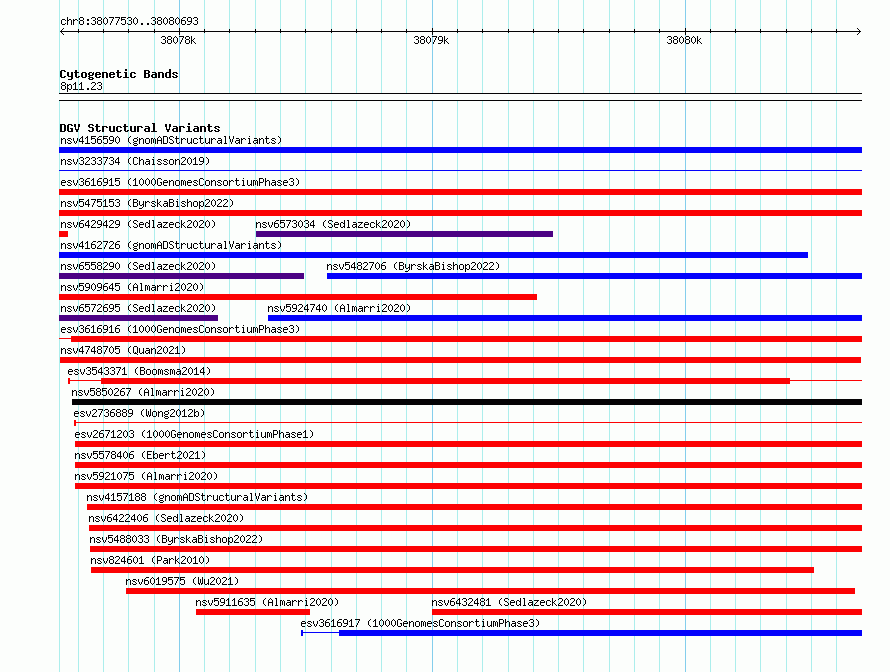
Task: Open variant nsv6019575 (Wu2021)
Action: tap(182, 581)
